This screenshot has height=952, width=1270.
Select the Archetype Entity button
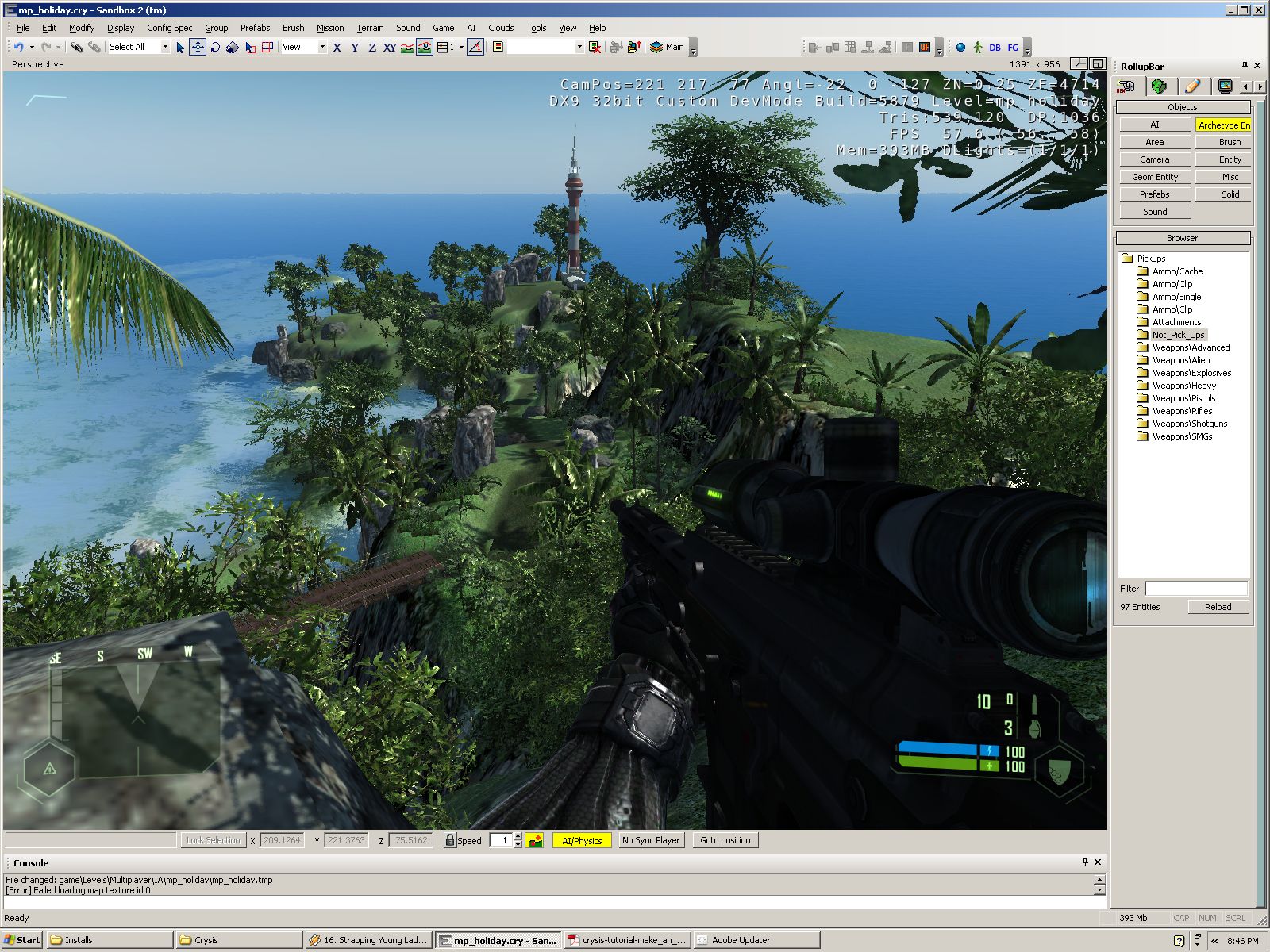(x=1223, y=125)
